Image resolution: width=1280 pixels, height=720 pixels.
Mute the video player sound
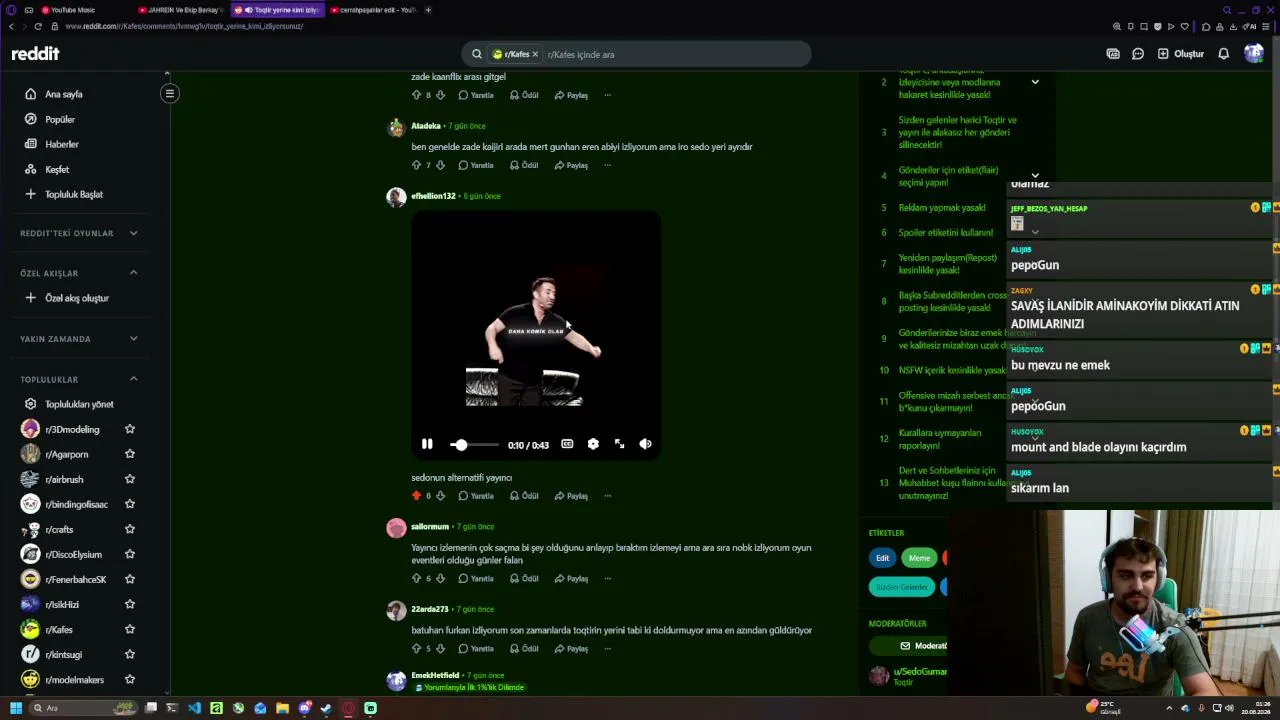[645, 444]
